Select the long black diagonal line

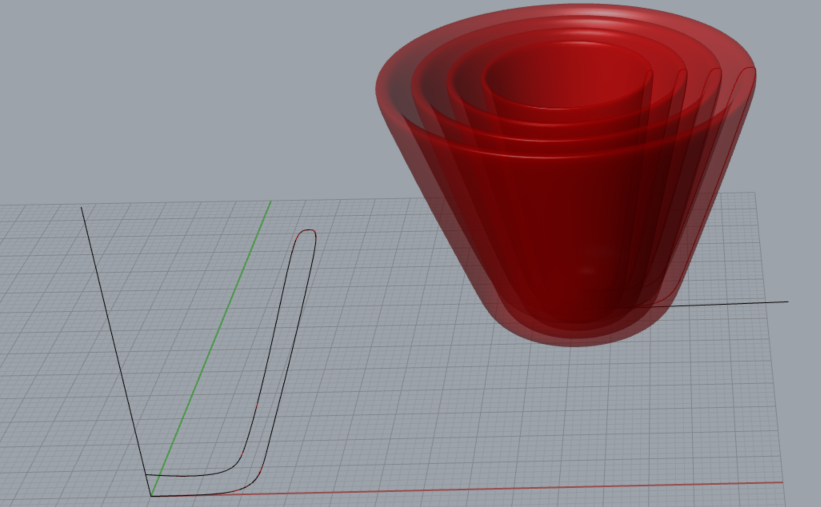tap(115, 350)
